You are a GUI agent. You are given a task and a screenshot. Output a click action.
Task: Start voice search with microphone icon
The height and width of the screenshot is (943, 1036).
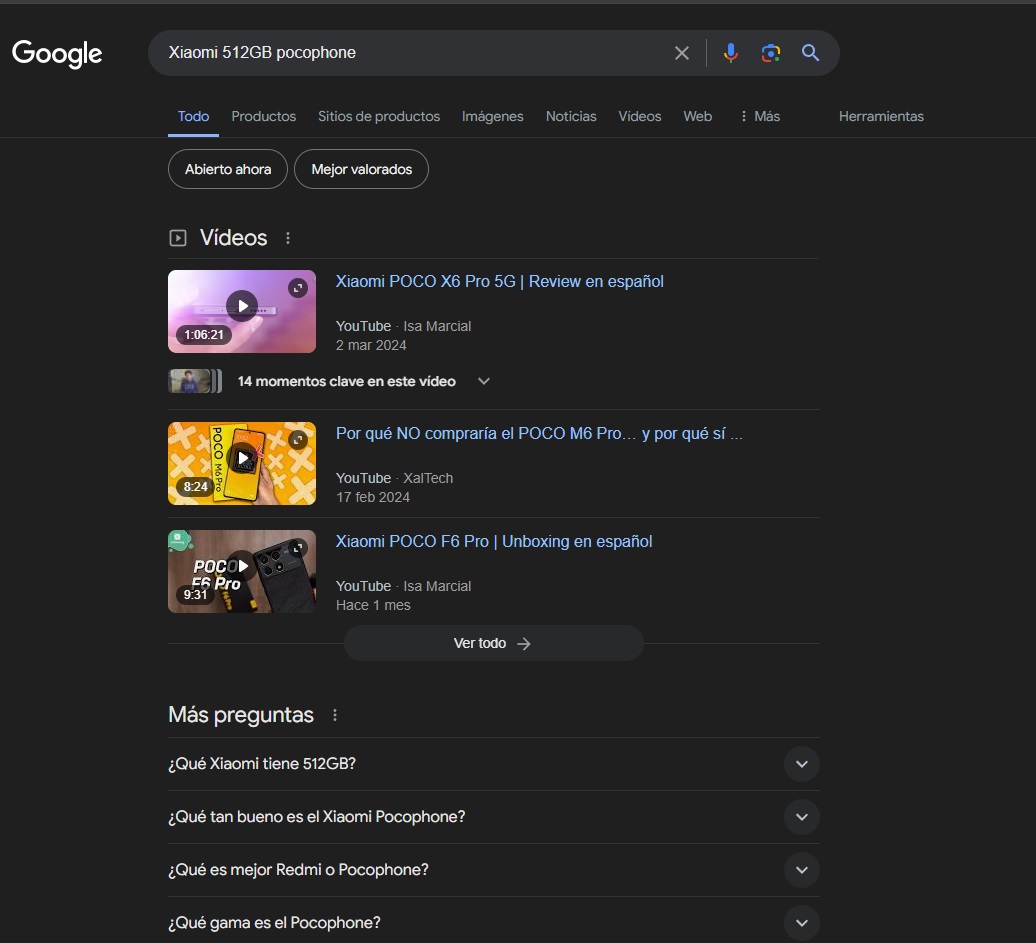coord(731,53)
